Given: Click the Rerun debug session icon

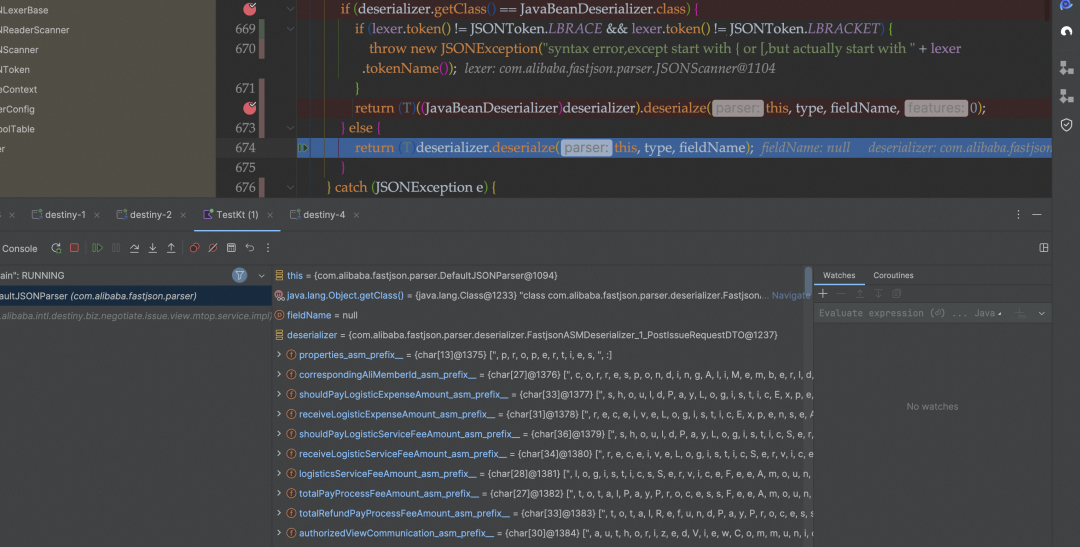Looking at the screenshot, I should click(56, 248).
